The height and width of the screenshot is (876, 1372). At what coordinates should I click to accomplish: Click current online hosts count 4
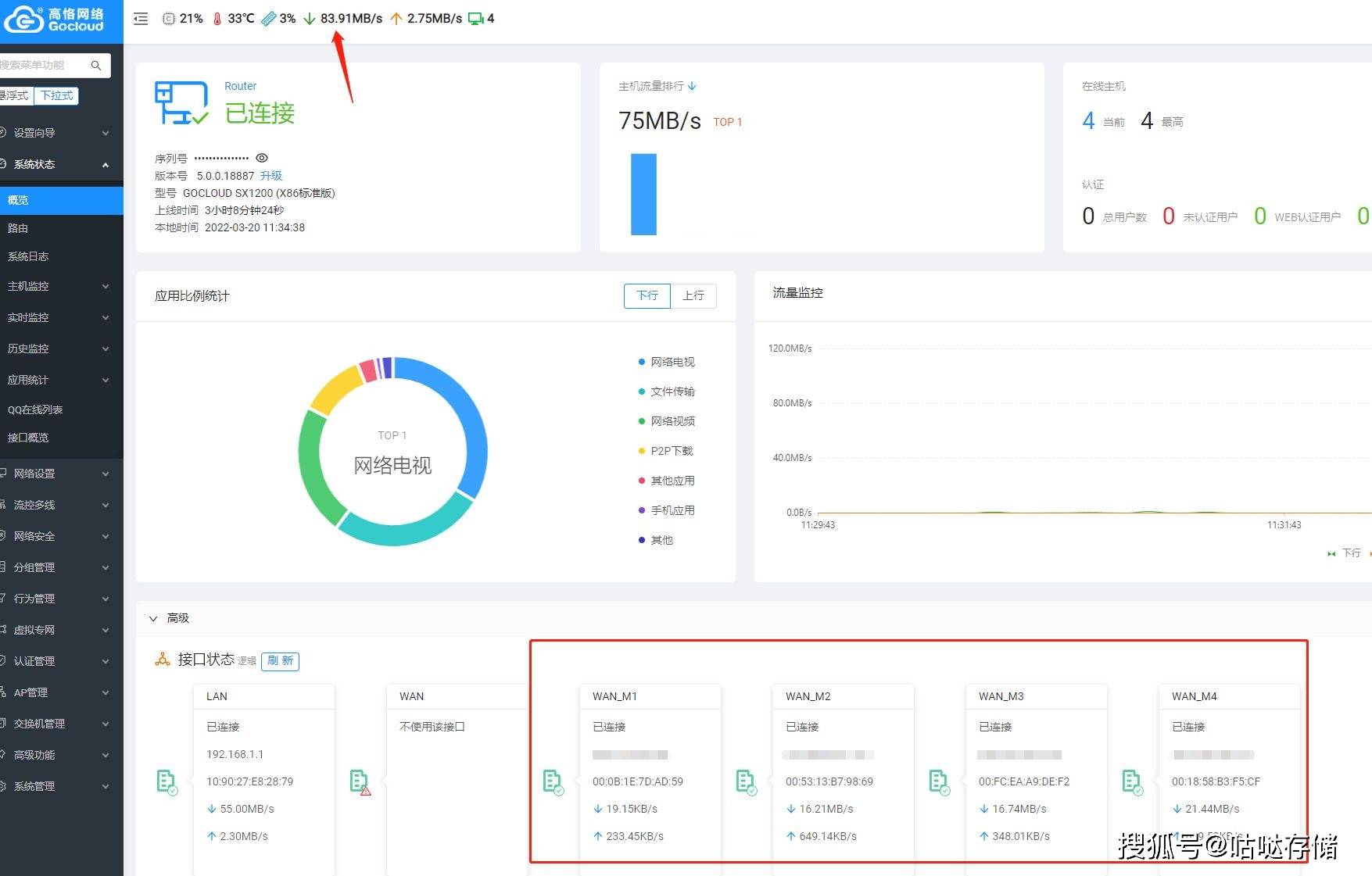(1088, 120)
